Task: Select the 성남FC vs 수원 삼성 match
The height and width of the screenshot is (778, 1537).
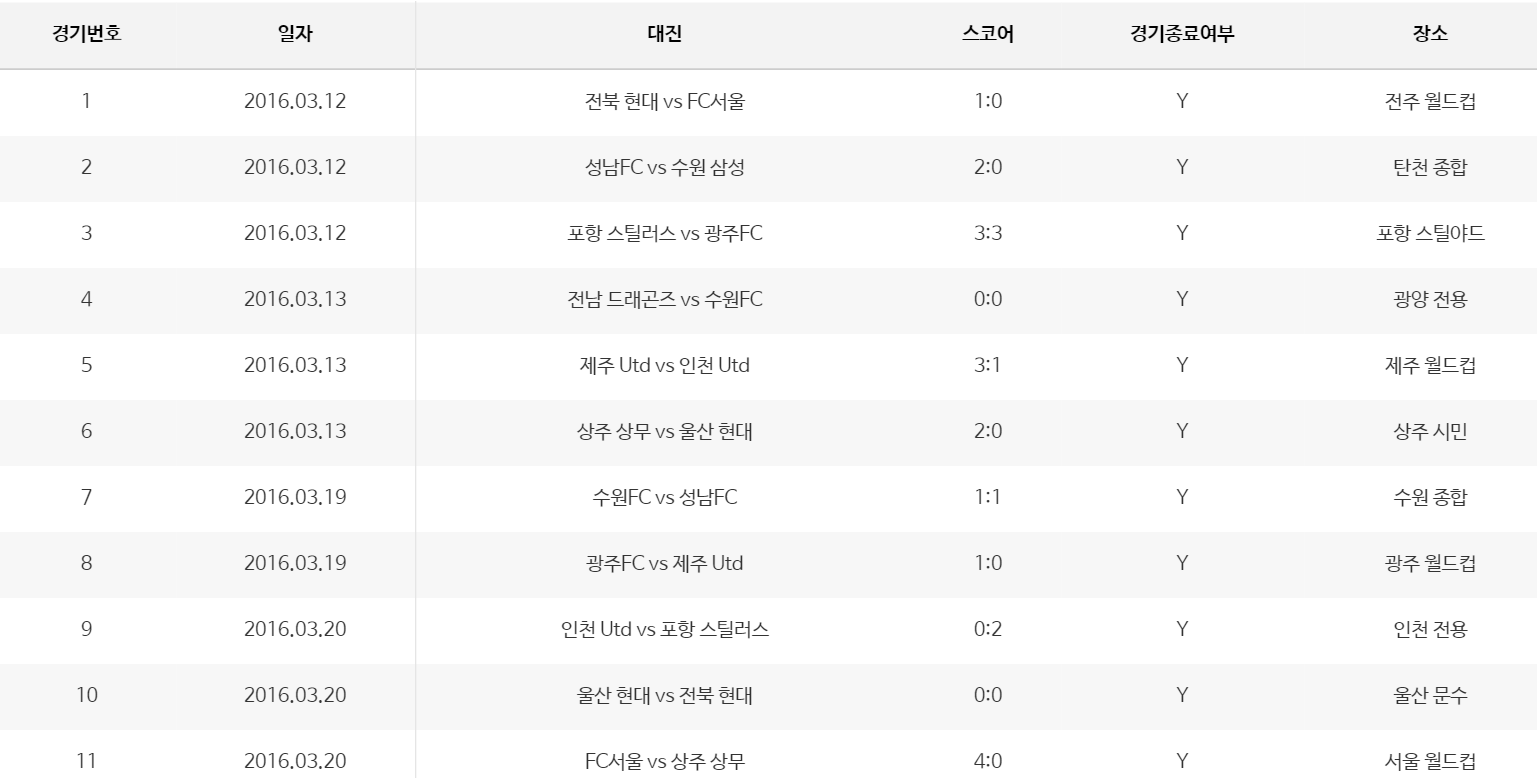Action: (665, 167)
